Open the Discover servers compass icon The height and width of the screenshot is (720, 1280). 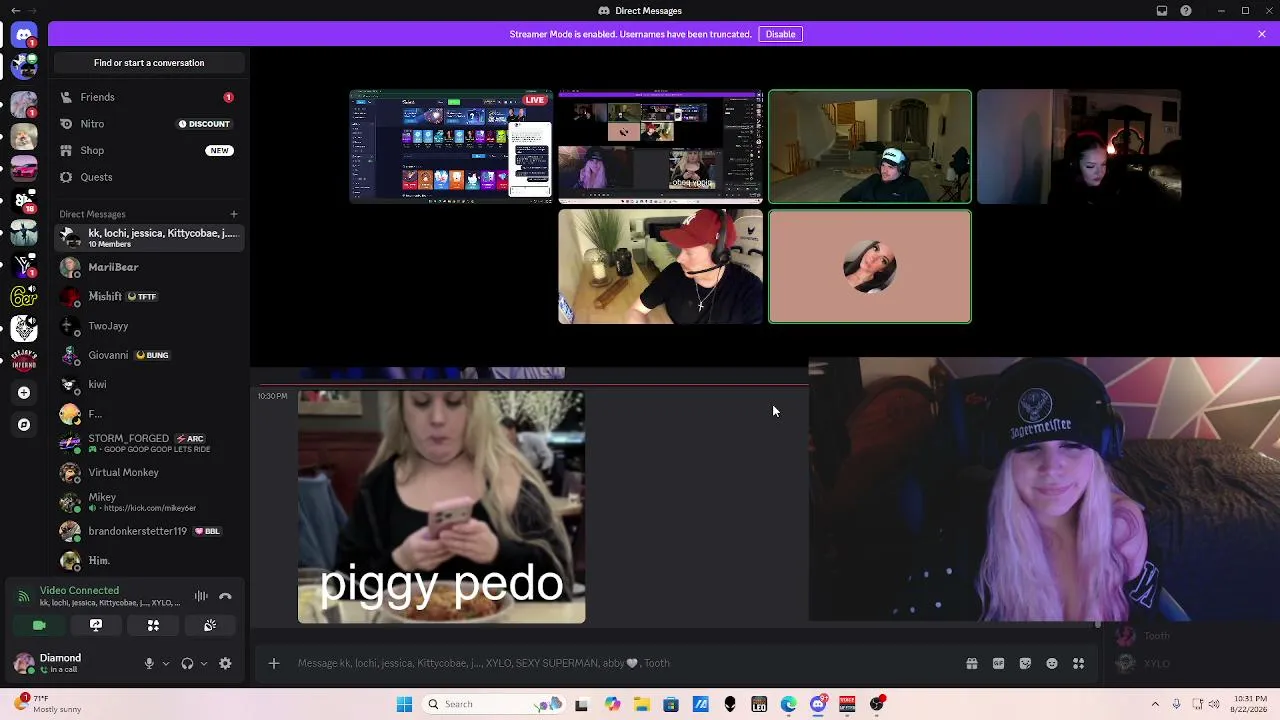click(x=24, y=424)
